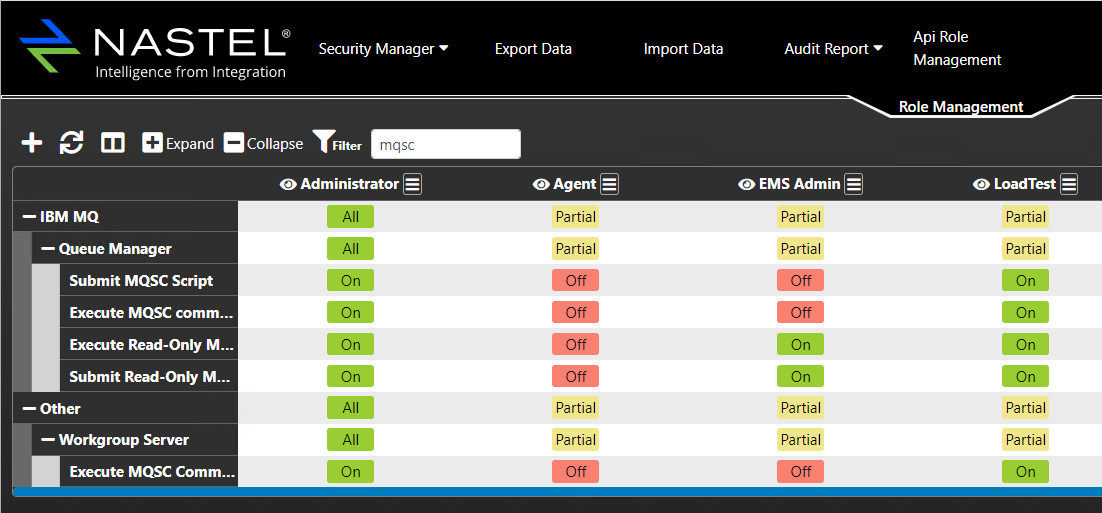Collapse the Other tree node
The width and height of the screenshot is (1102, 513).
[x=30, y=409]
